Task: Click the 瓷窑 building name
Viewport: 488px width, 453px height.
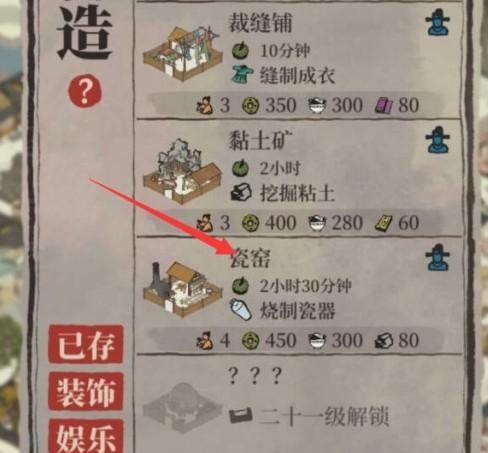Action: coord(250,258)
